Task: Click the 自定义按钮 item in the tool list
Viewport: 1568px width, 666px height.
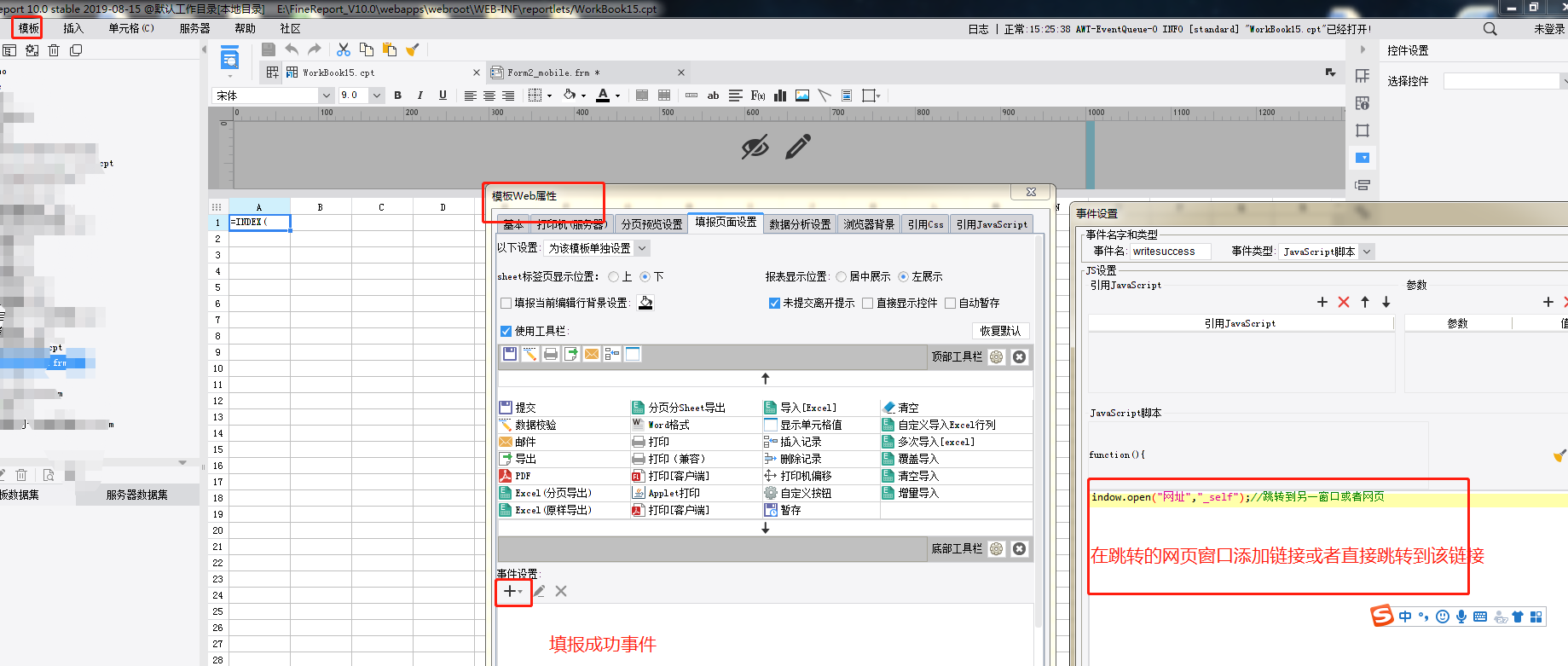Action: click(x=797, y=493)
